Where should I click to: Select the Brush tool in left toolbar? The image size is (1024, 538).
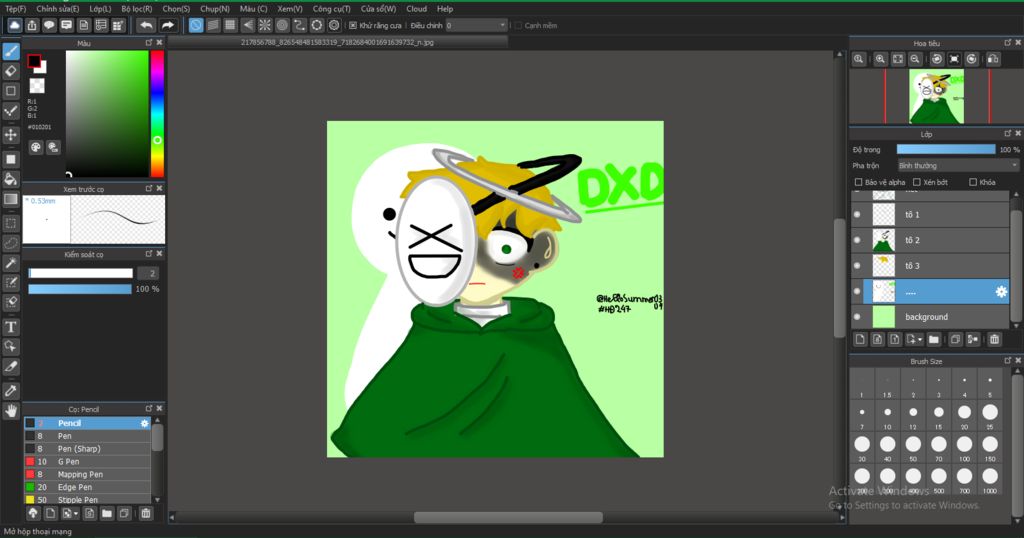(11, 51)
